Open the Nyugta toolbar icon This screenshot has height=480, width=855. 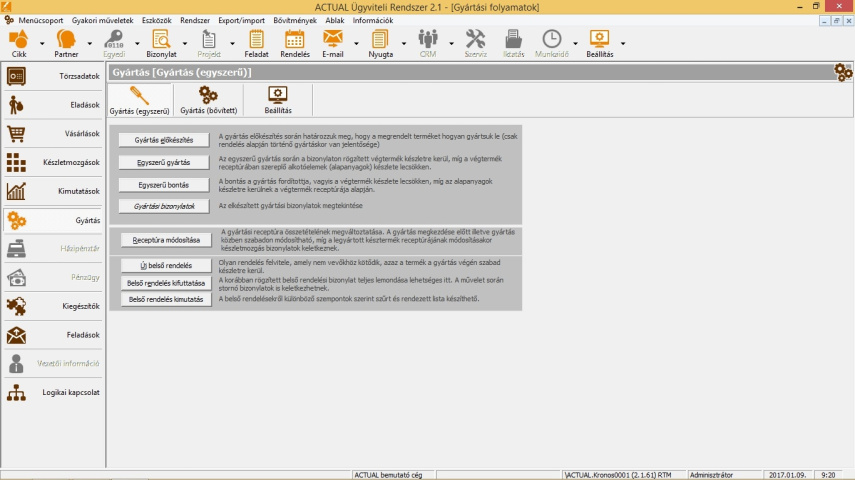click(380, 40)
